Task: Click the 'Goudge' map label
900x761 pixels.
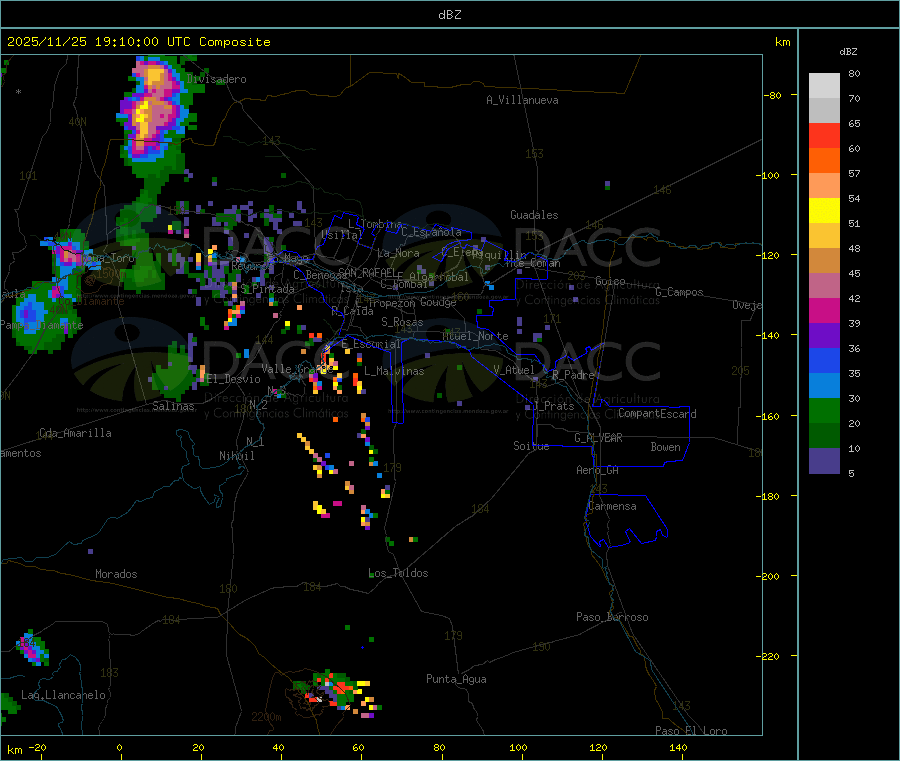Action: (x=438, y=302)
